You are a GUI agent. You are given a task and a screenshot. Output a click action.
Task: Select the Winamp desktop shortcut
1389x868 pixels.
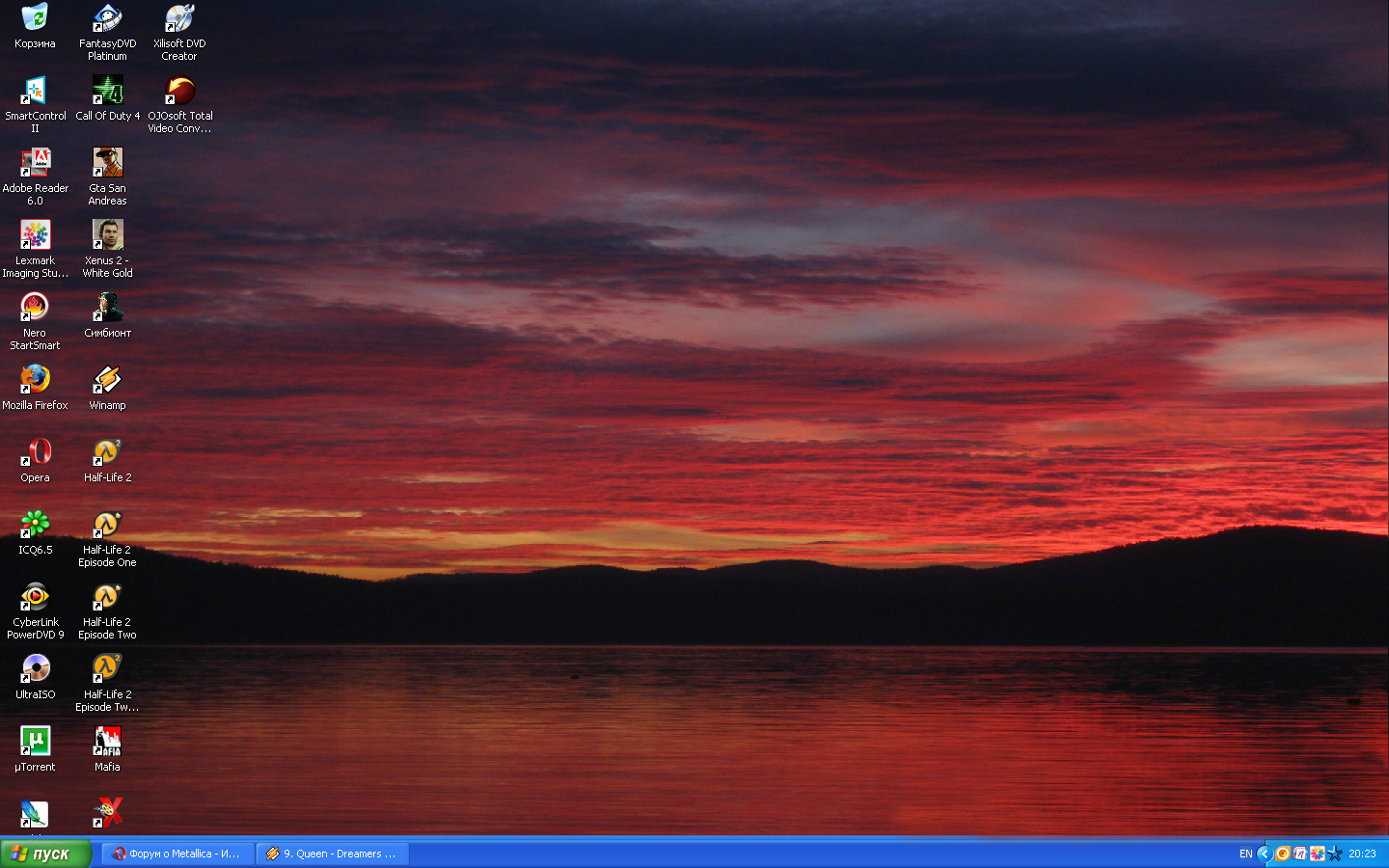point(107,379)
